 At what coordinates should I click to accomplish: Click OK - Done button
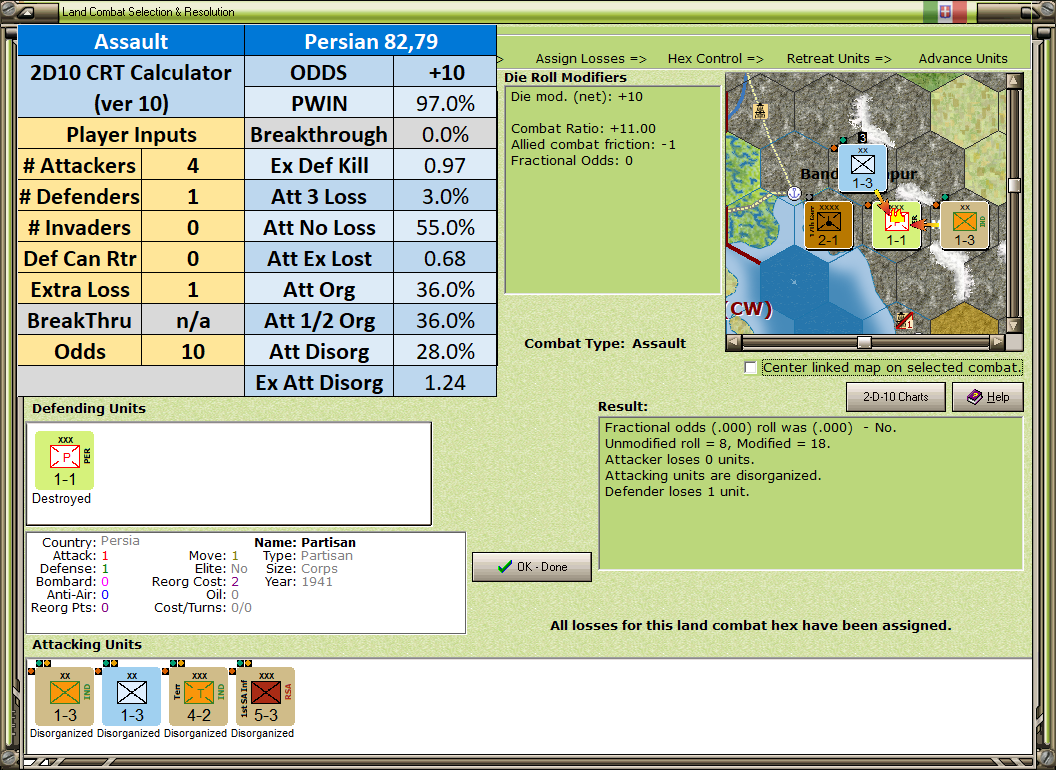pyautogui.click(x=532, y=567)
